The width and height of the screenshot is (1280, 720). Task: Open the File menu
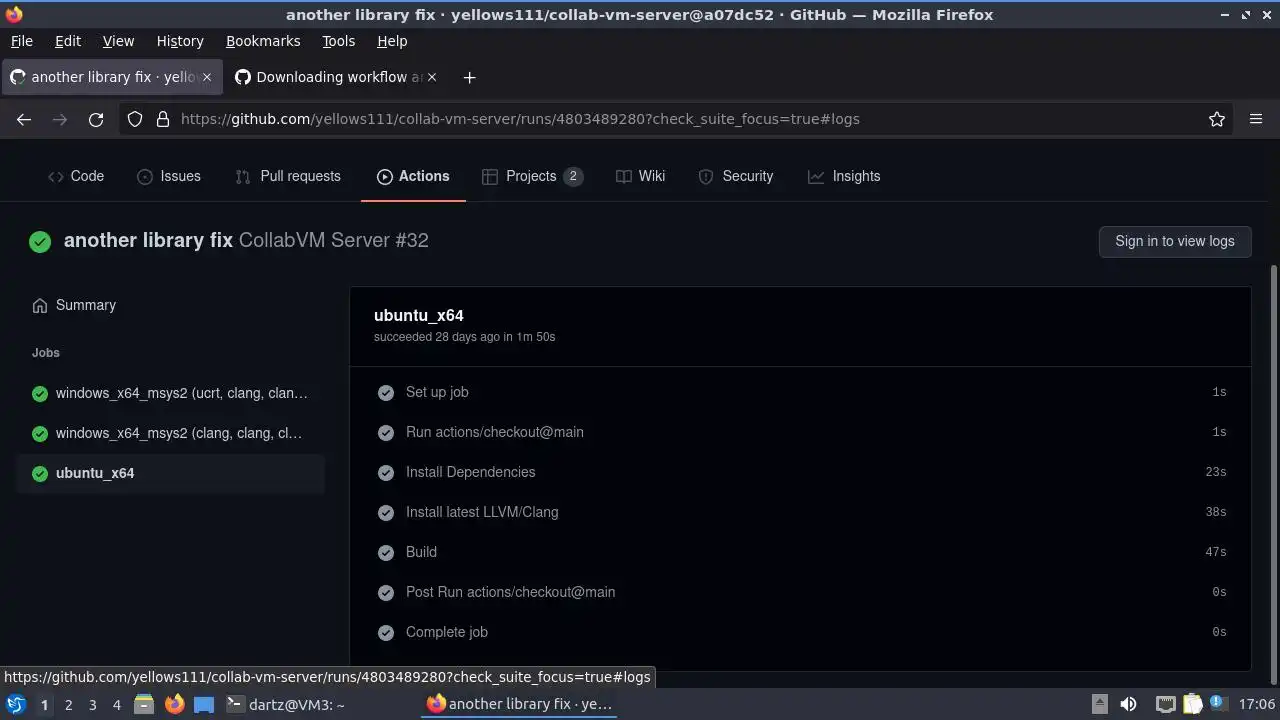click(x=21, y=41)
